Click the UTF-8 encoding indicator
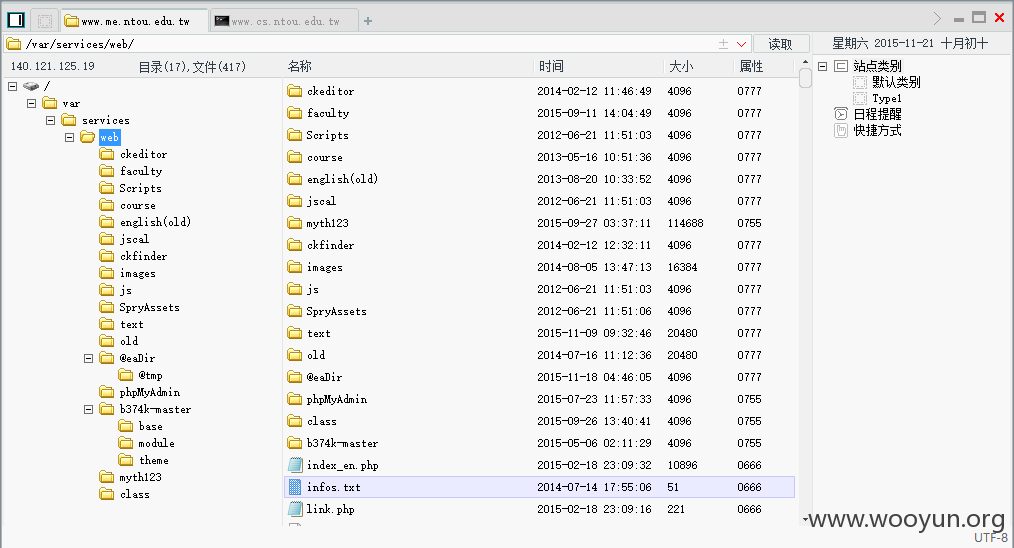 [991, 538]
